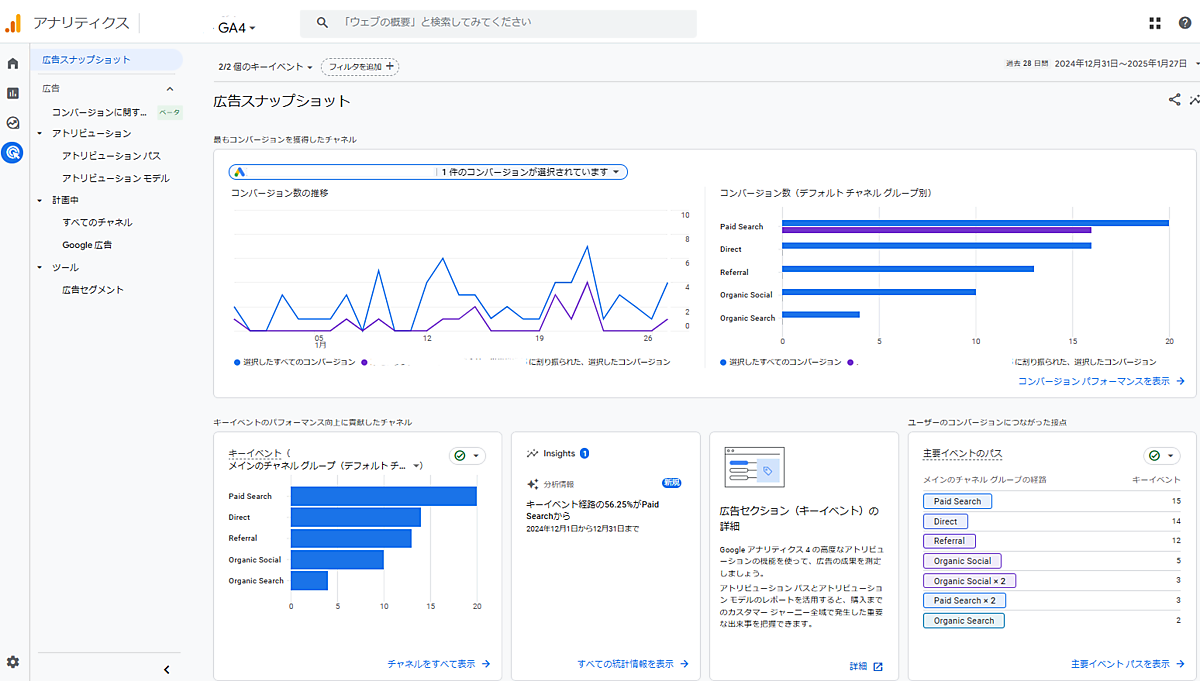Open the Explore icon in left rail

pyautogui.click(x=13, y=123)
